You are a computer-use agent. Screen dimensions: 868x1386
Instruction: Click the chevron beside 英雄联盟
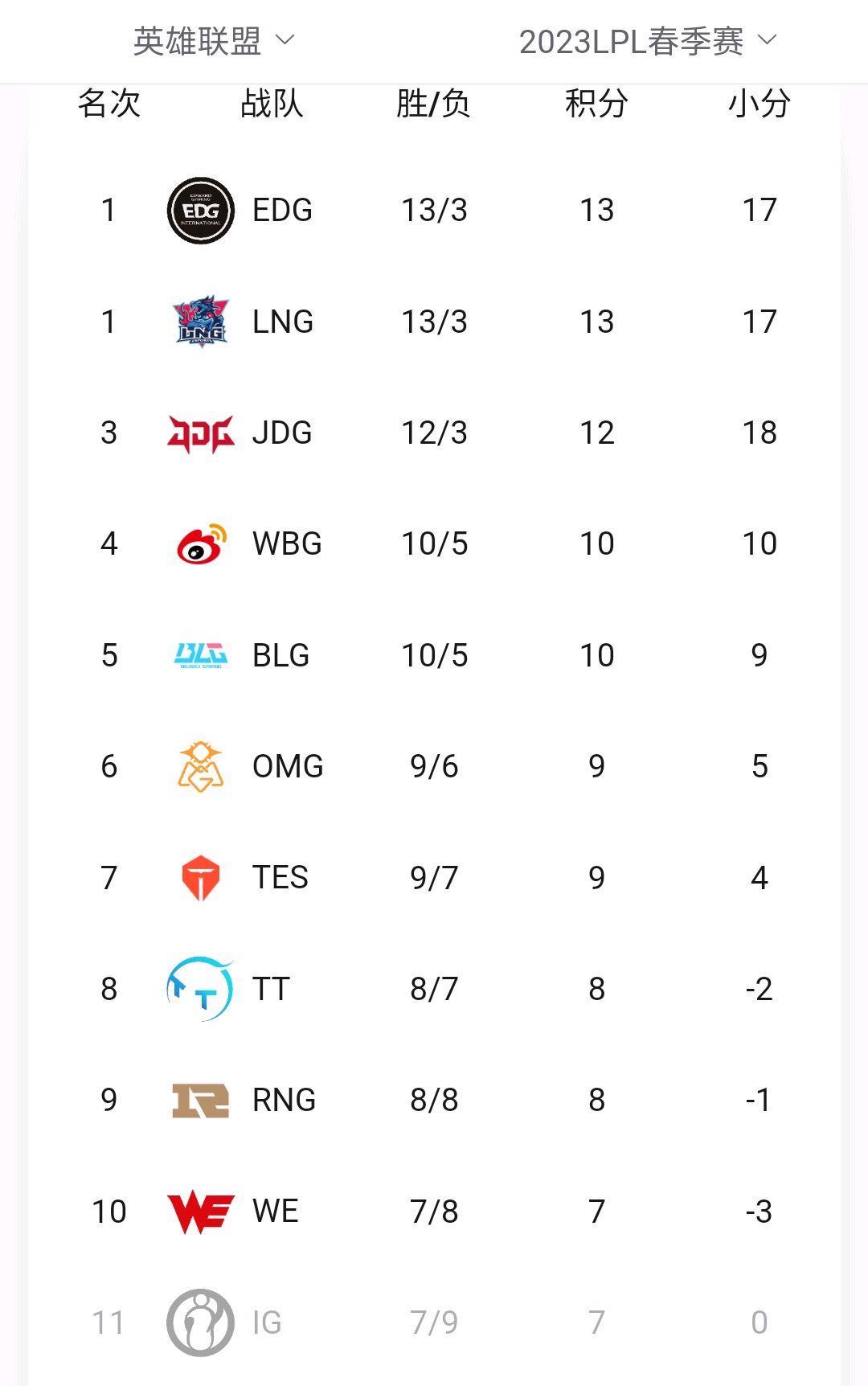285,39
